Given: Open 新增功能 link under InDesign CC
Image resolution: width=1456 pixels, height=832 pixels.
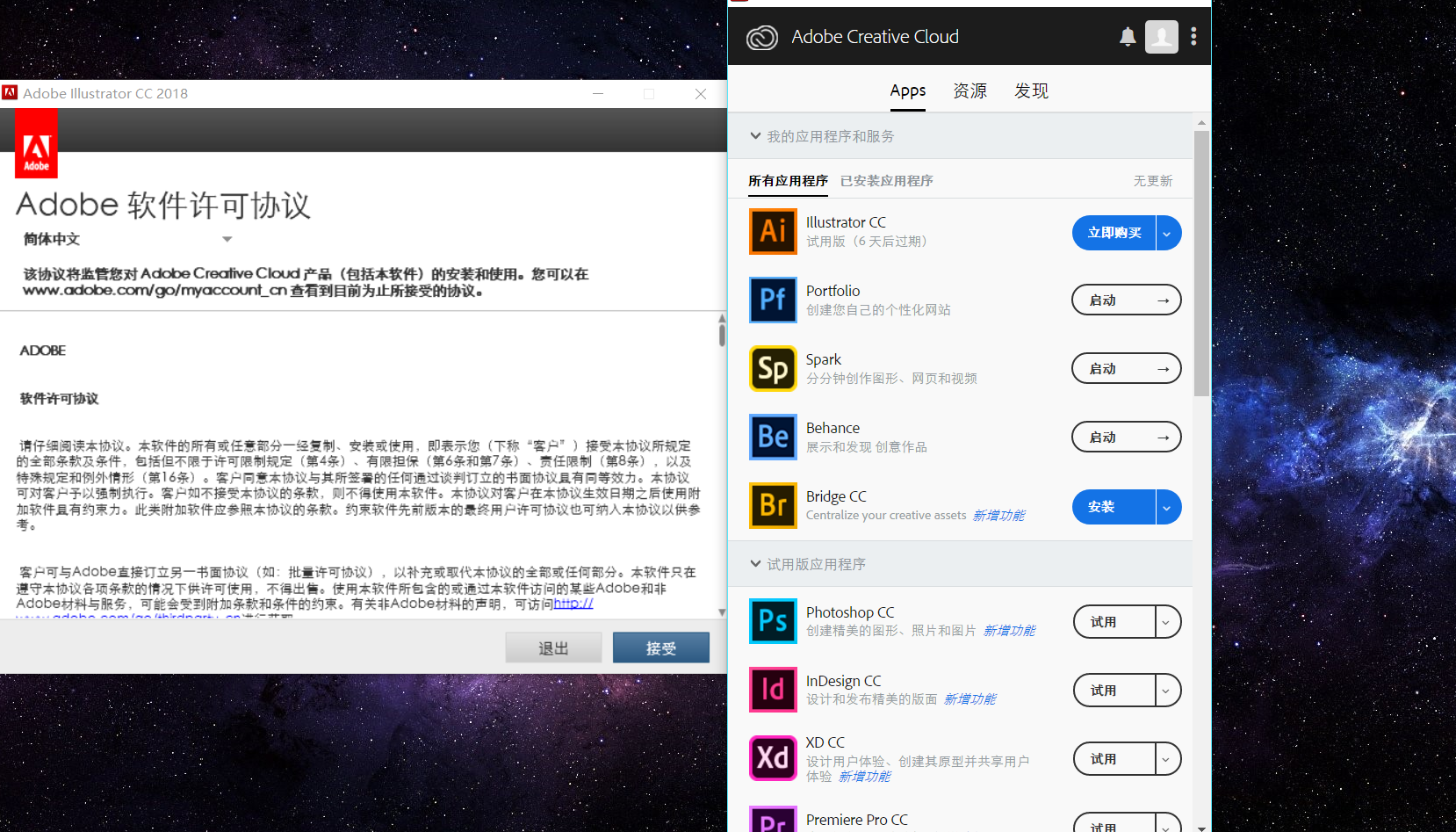Looking at the screenshot, I should tap(969, 699).
